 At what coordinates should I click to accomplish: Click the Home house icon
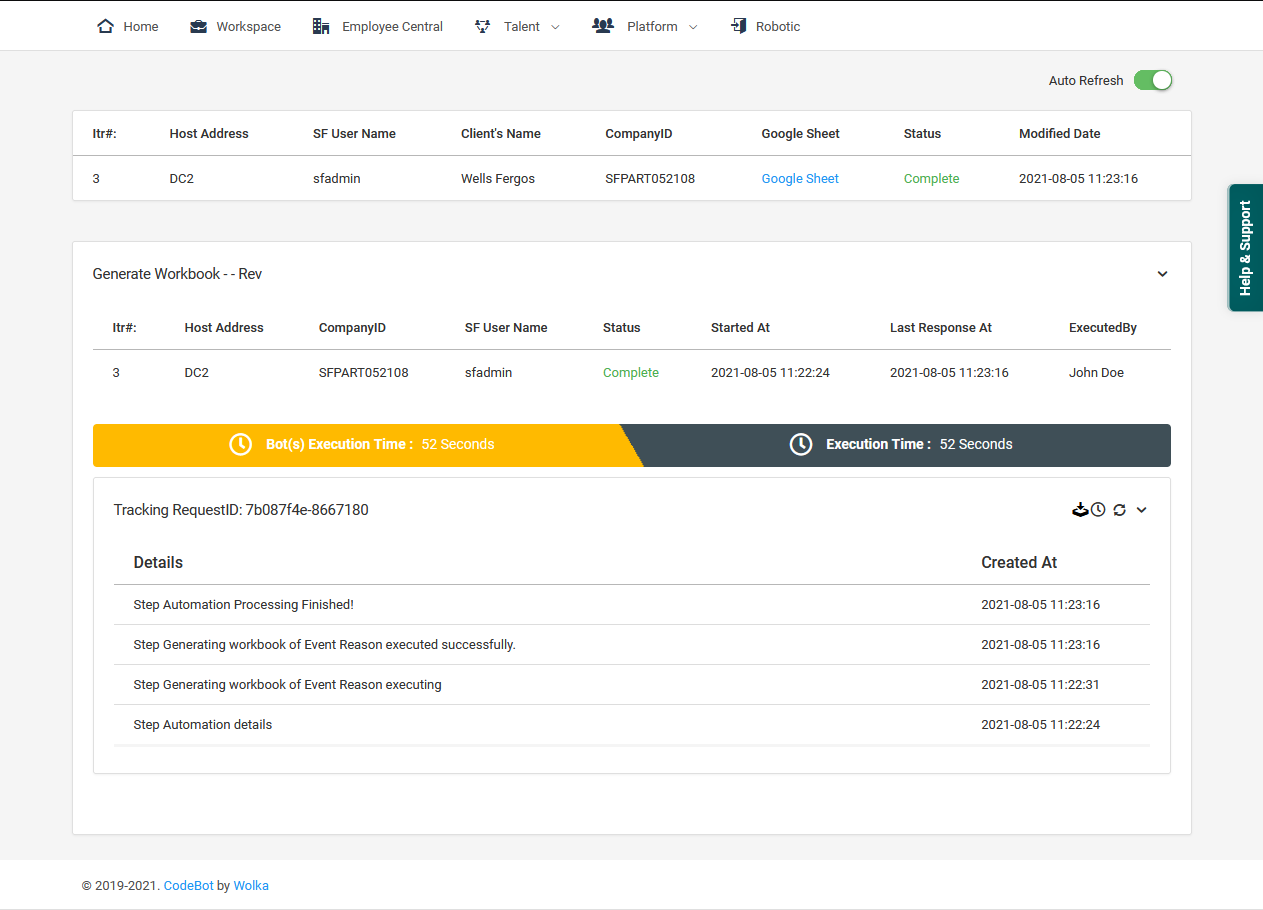tap(105, 26)
